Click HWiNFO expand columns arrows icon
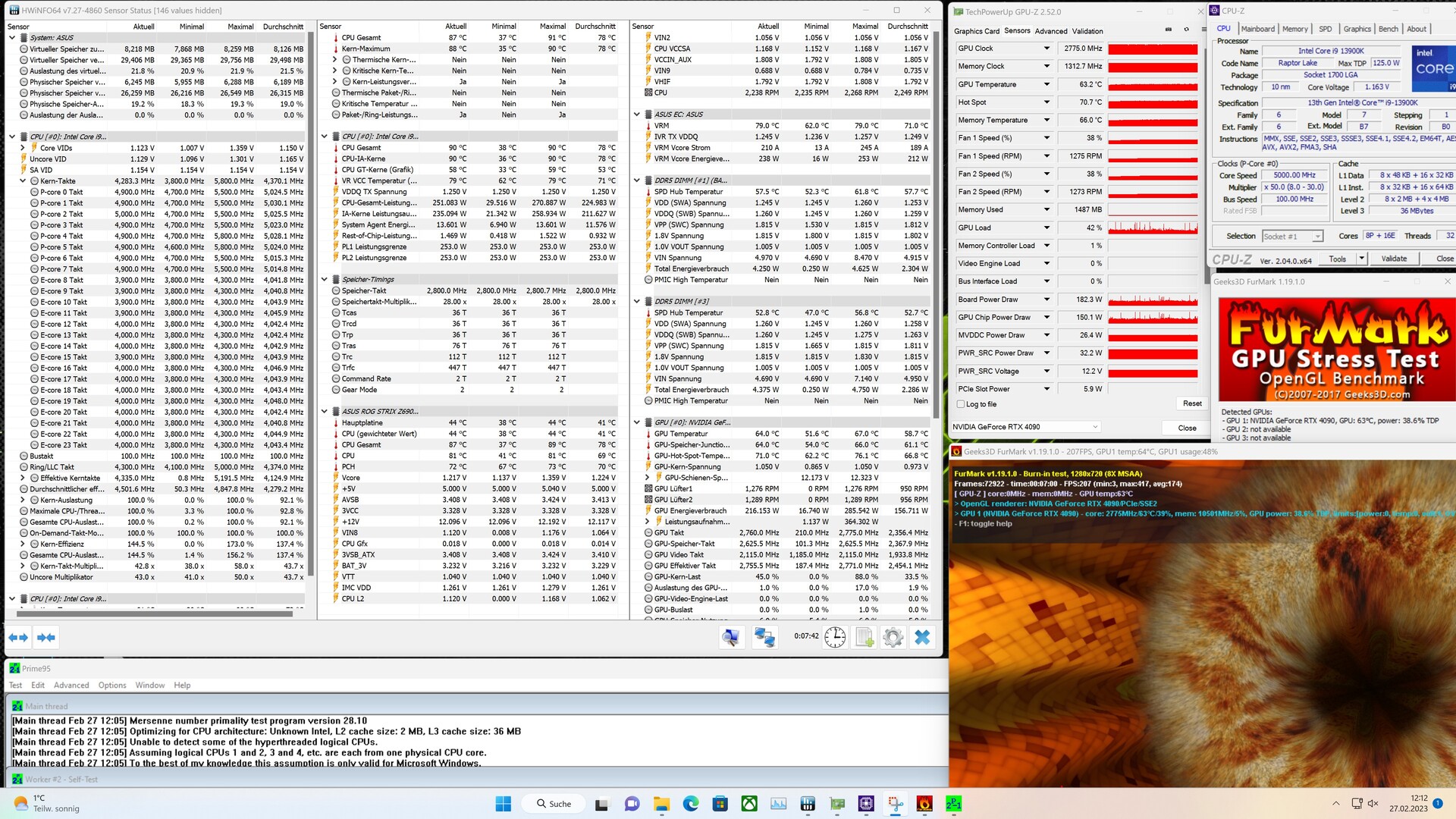The image size is (1456, 819). 18,638
